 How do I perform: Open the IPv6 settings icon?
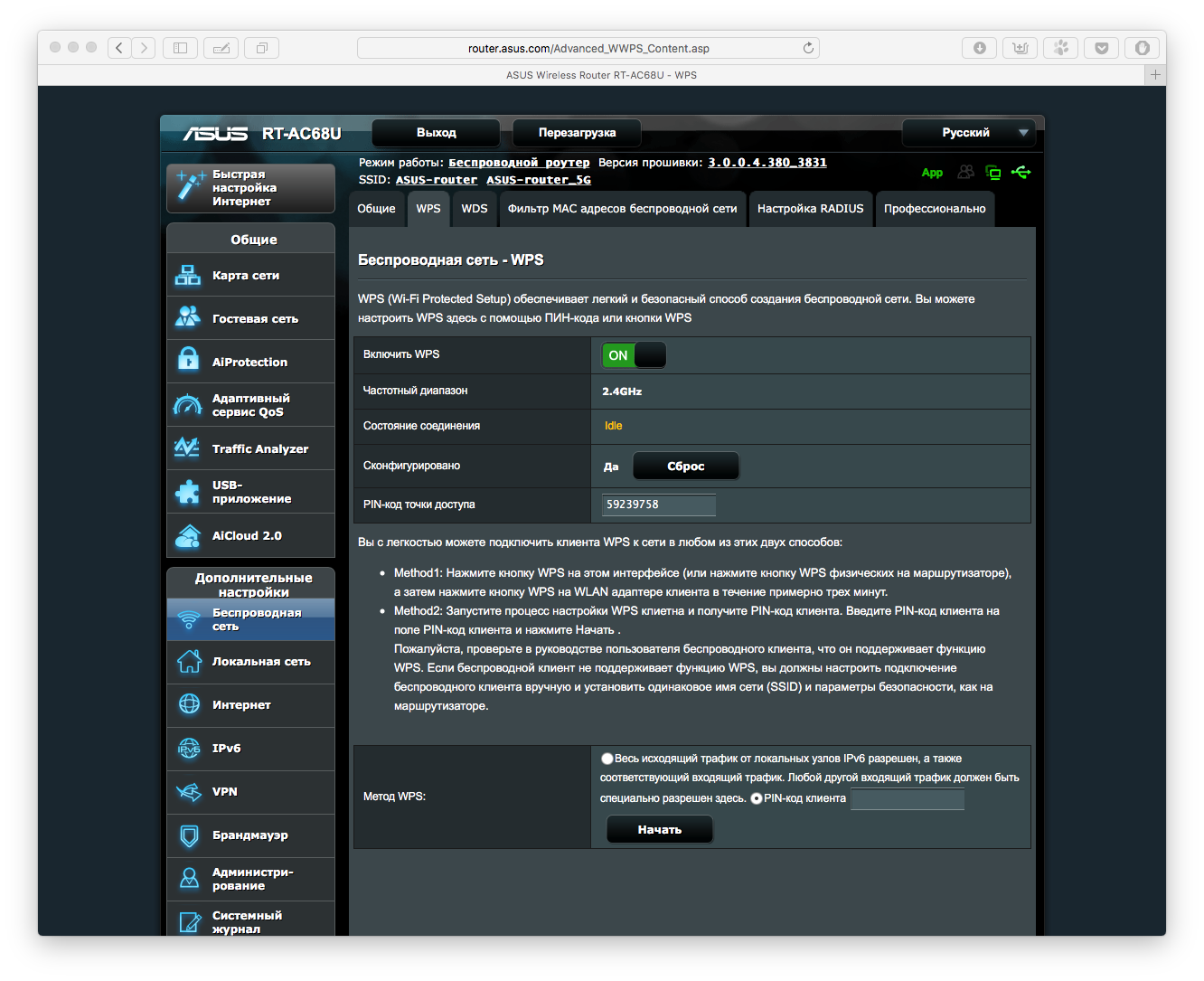tap(188, 749)
